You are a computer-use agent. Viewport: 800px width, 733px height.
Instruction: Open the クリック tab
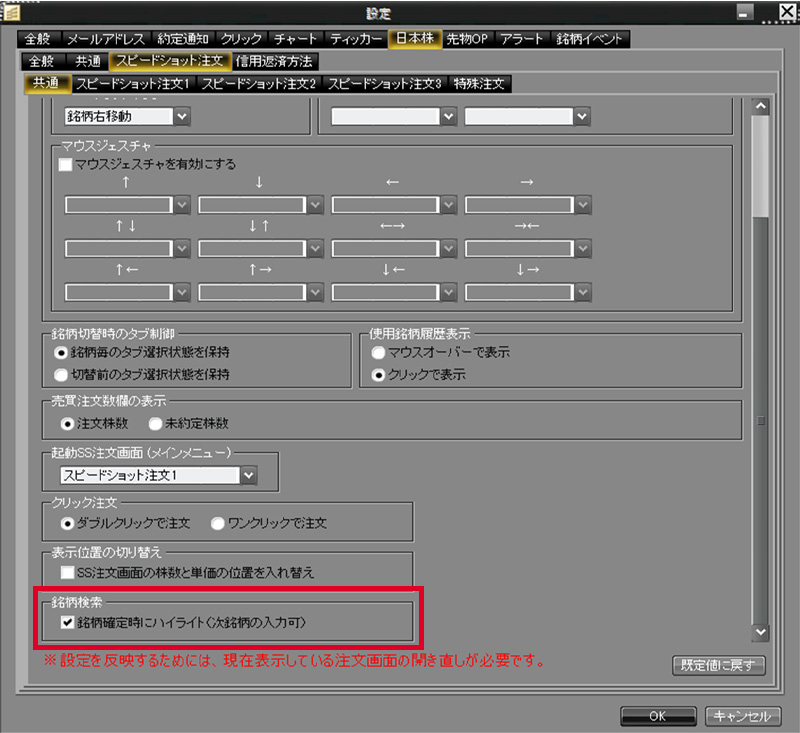241,39
